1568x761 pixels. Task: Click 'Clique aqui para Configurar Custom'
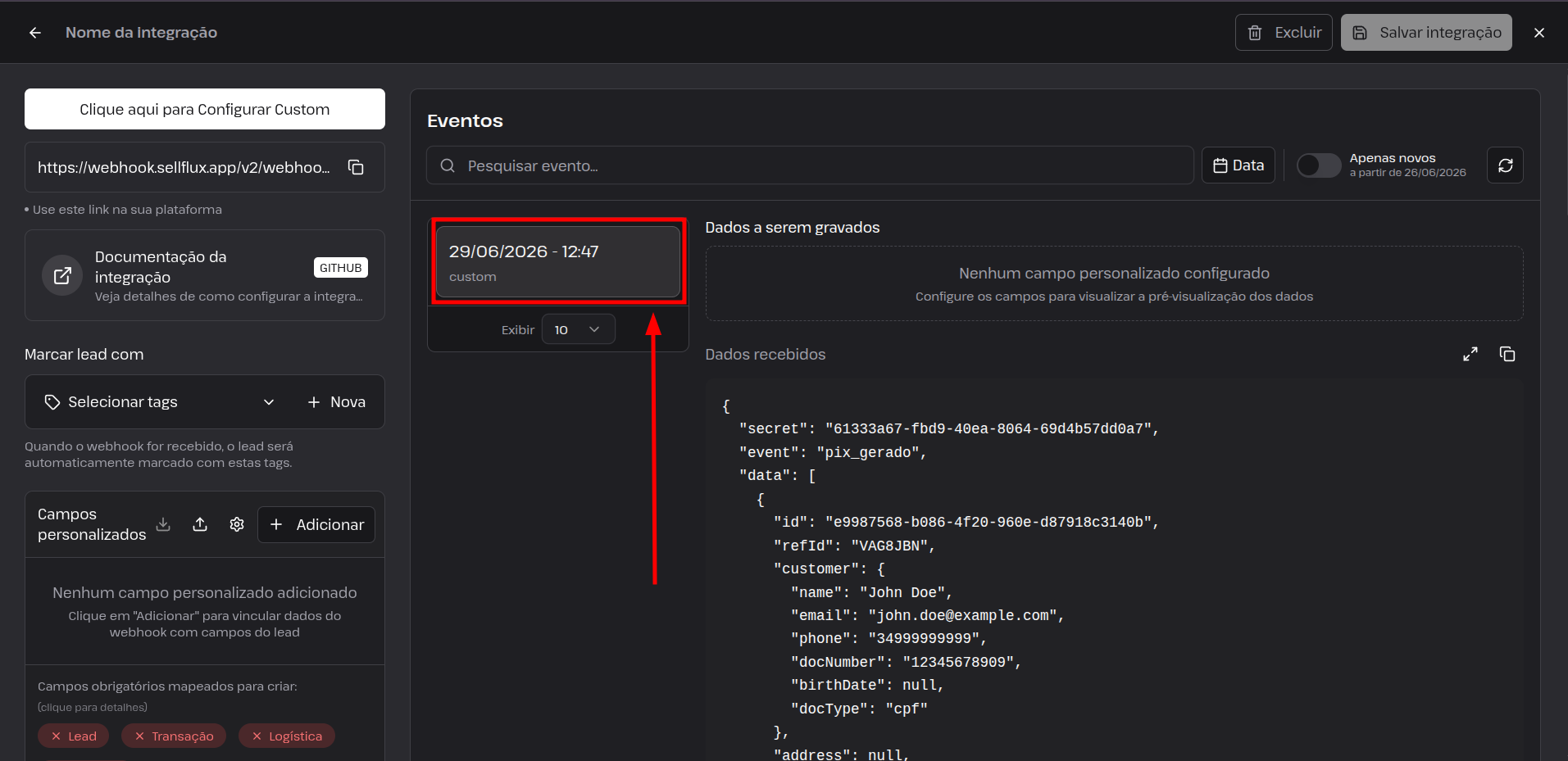pyautogui.click(x=205, y=109)
